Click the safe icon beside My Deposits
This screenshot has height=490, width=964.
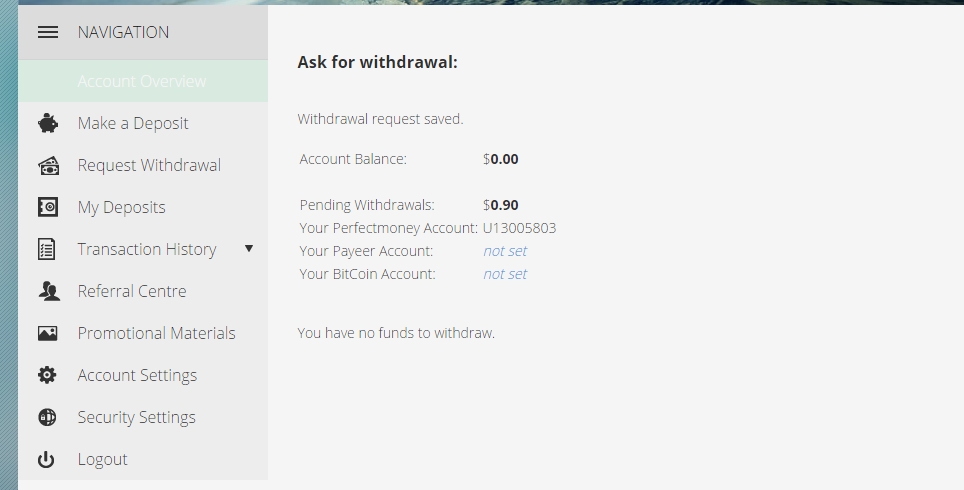point(47,207)
